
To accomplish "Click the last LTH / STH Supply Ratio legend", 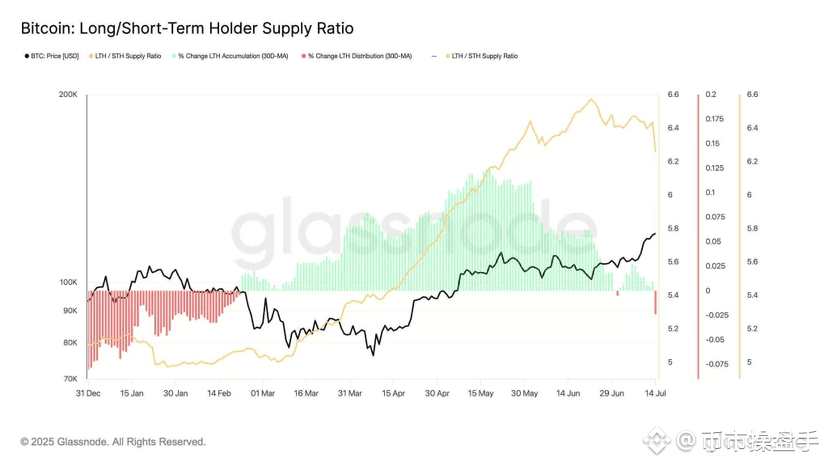I will pyautogui.click(x=482, y=56).
